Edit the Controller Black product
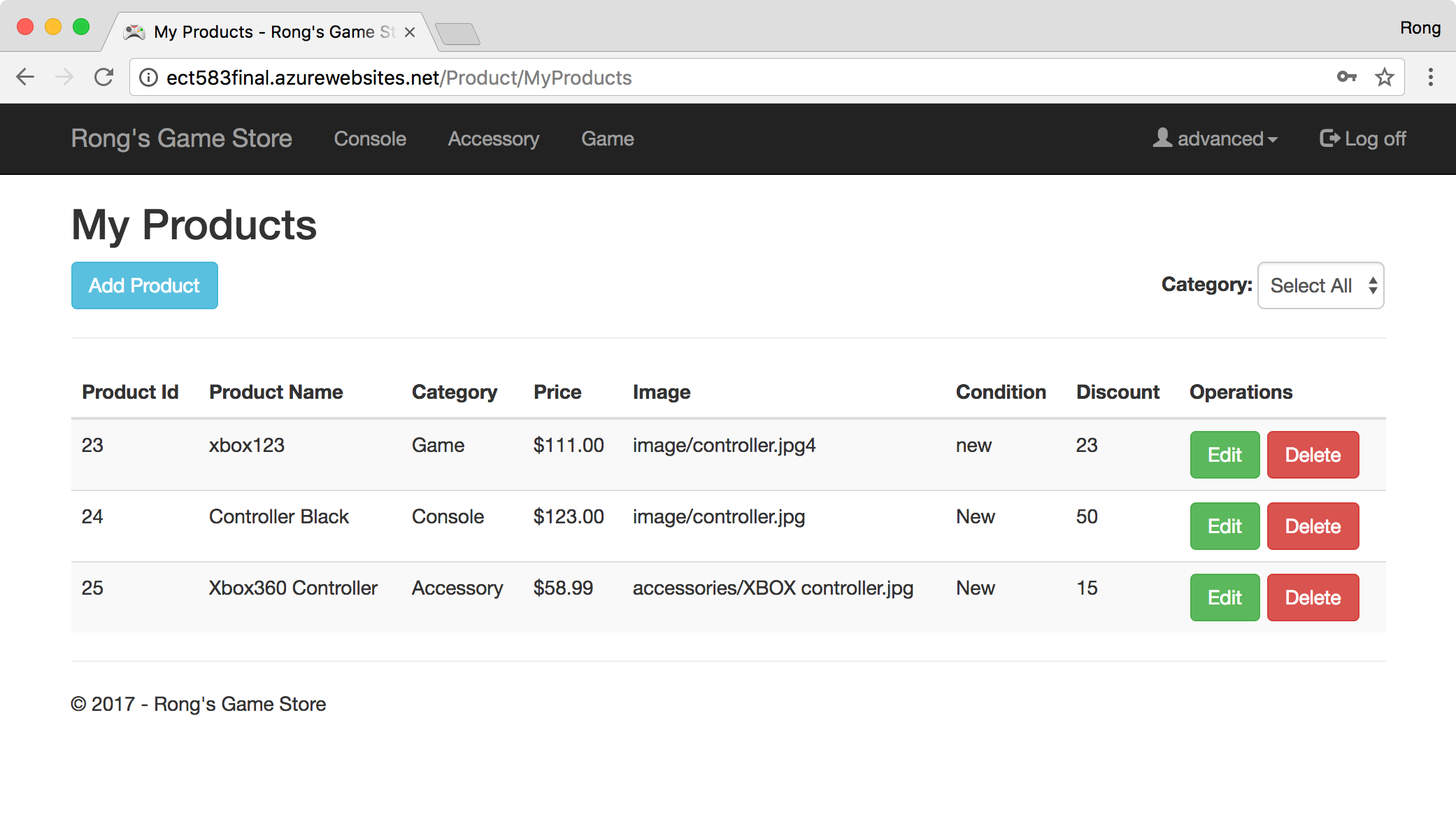The width and height of the screenshot is (1456, 820). (1225, 526)
